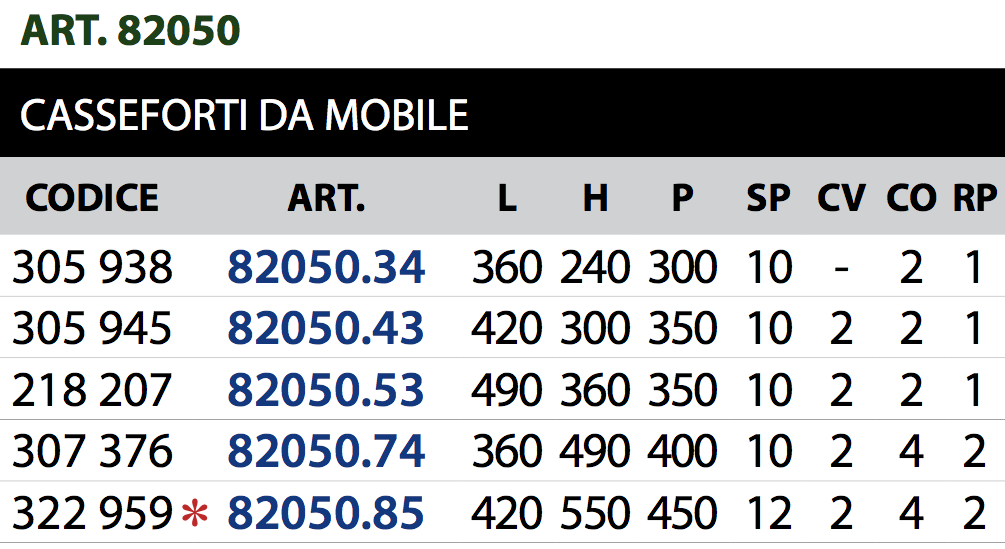The width and height of the screenshot is (1005, 549).
Task: Click the ART. column header
Action: coord(326,198)
